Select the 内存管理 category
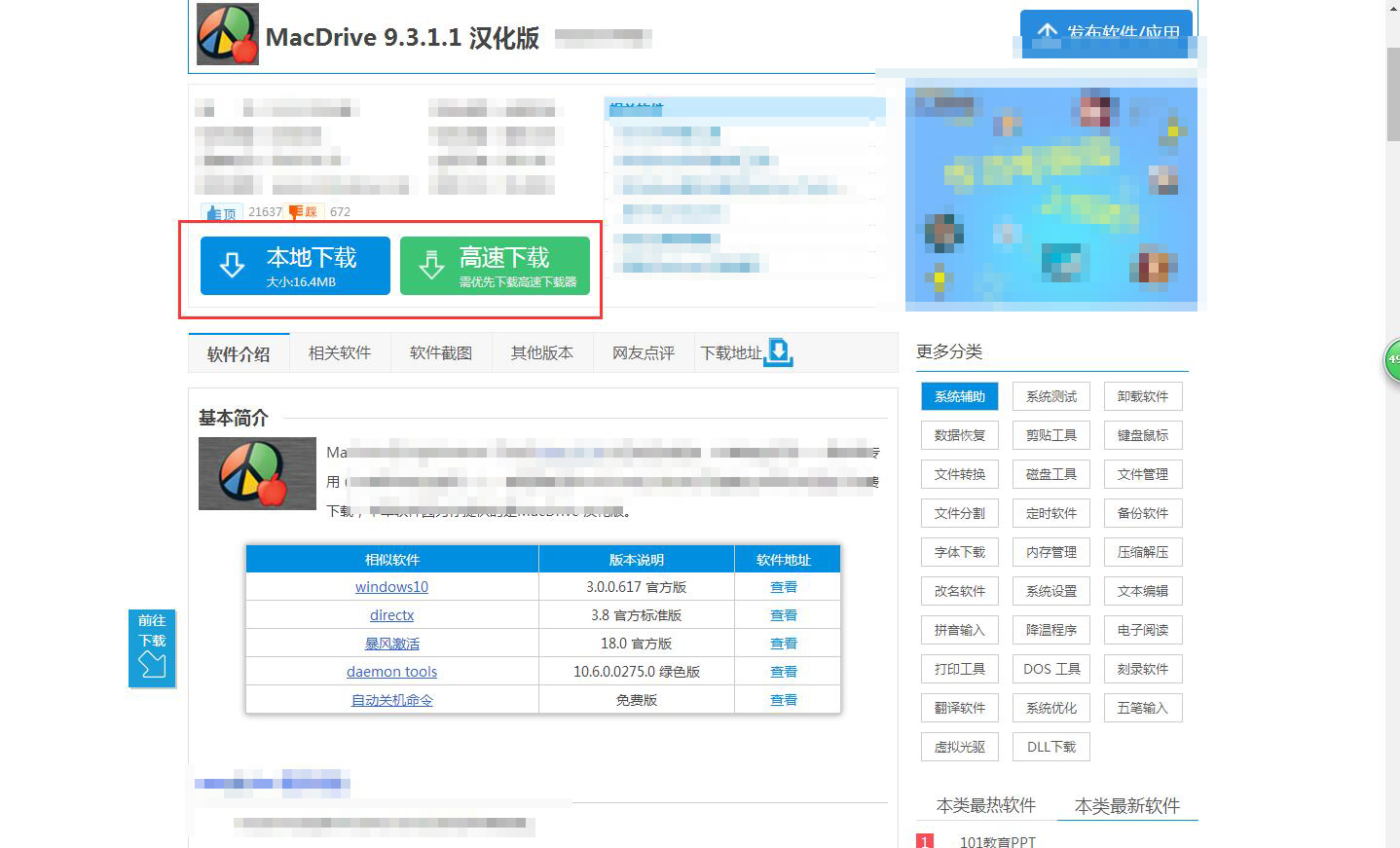The height and width of the screenshot is (848, 1400). coord(1051,552)
